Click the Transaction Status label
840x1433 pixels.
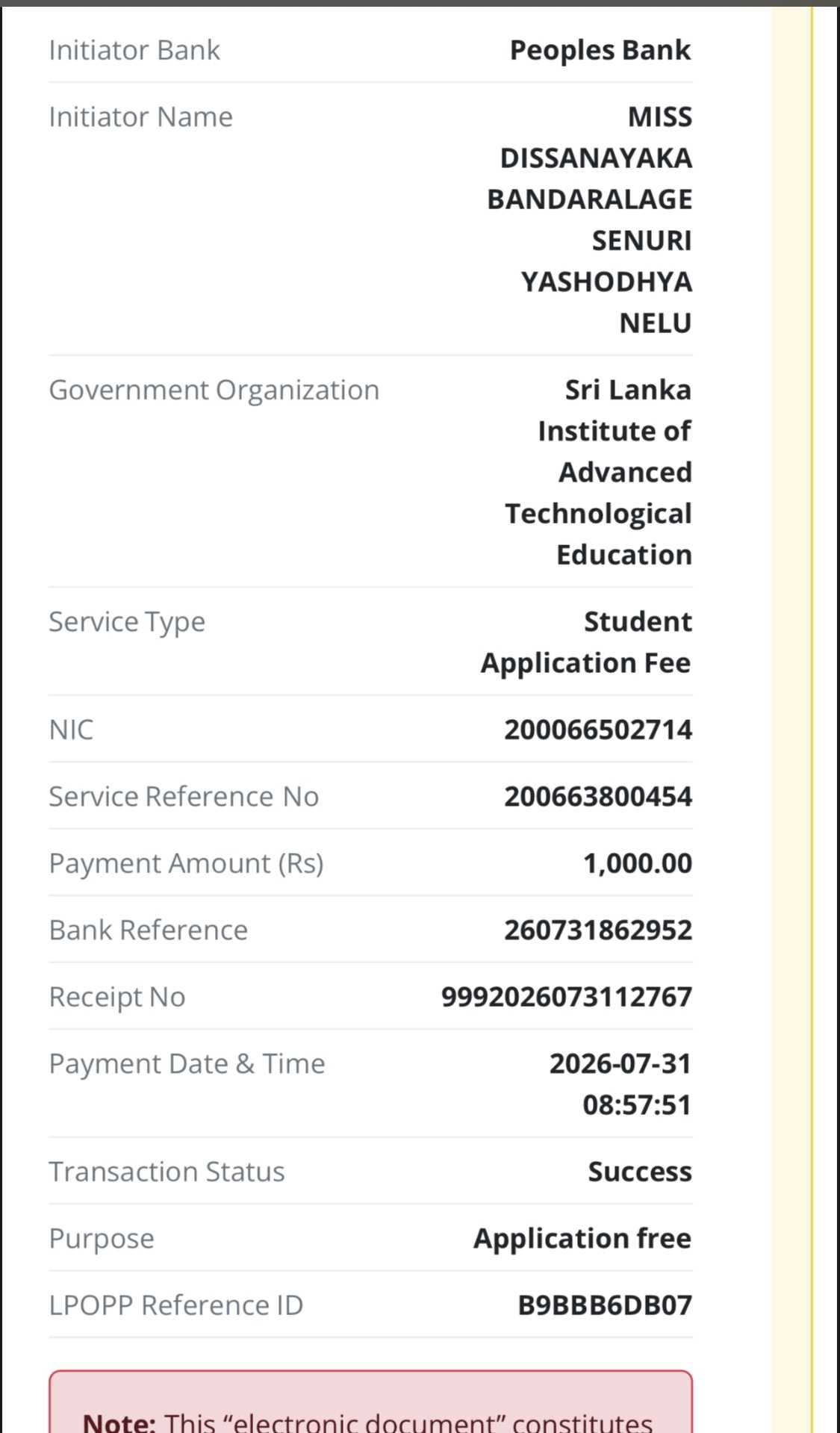click(167, 1172)
